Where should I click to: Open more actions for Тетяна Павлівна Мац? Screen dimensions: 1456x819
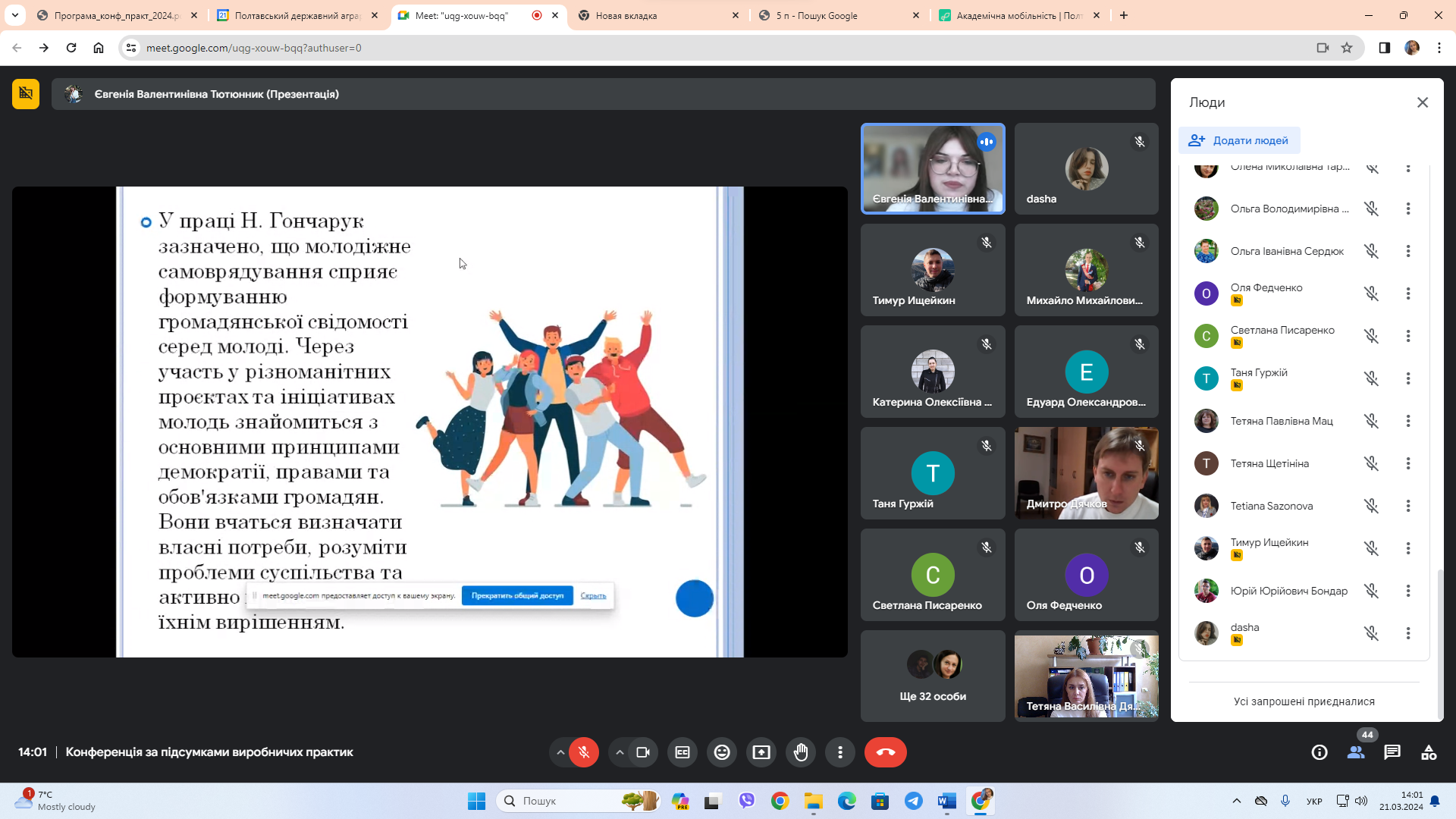[x=1408, y=421]
